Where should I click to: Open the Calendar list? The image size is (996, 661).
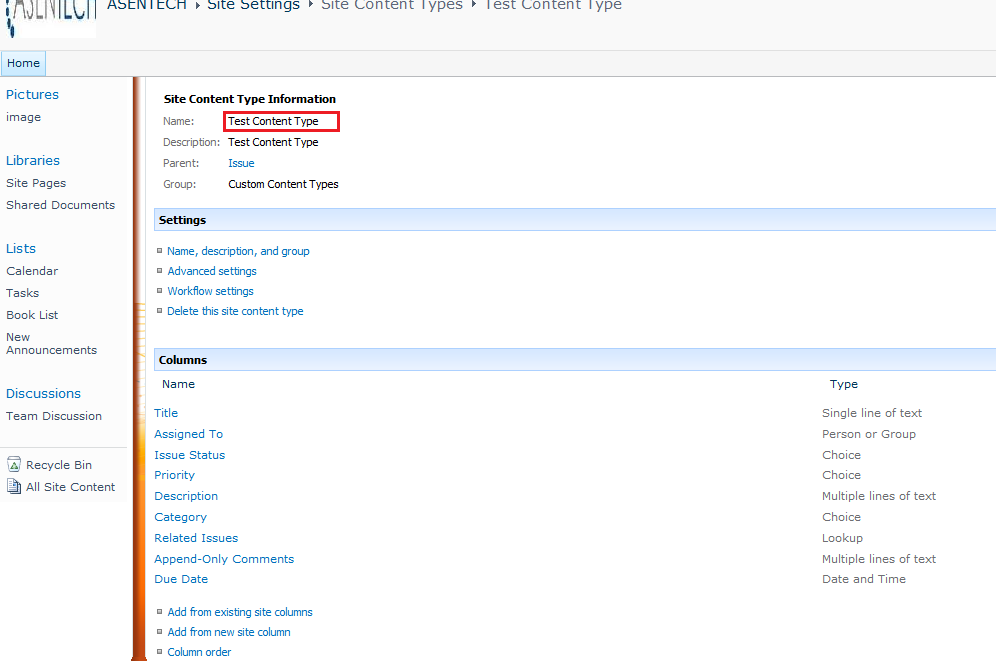(31, 271)
